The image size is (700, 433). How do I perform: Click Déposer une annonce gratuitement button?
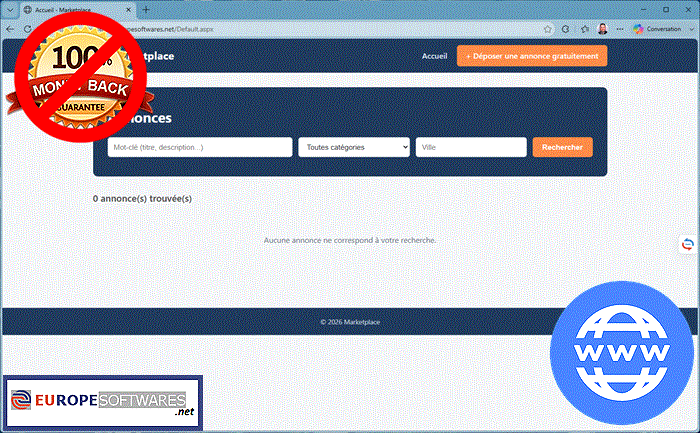[x=532, y=56]
